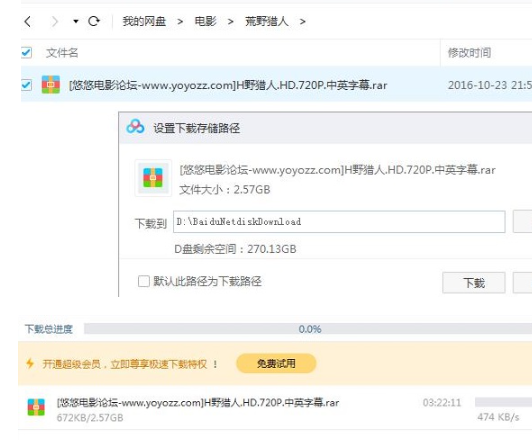532x440 pixels.
Task: Open the 电影 folder in the breadcrumb
Action: [205, 21]
